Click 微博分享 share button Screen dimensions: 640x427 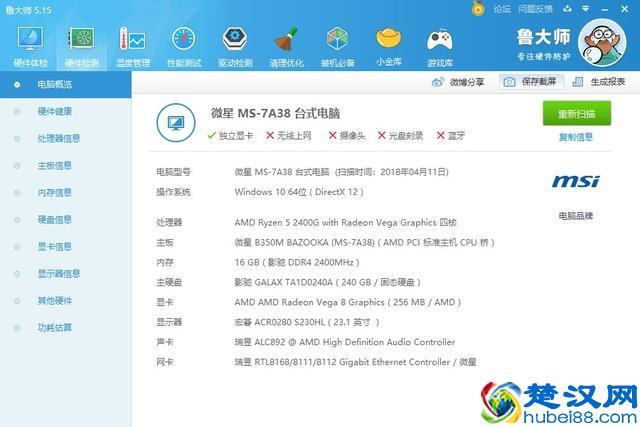tap(458, 82)
